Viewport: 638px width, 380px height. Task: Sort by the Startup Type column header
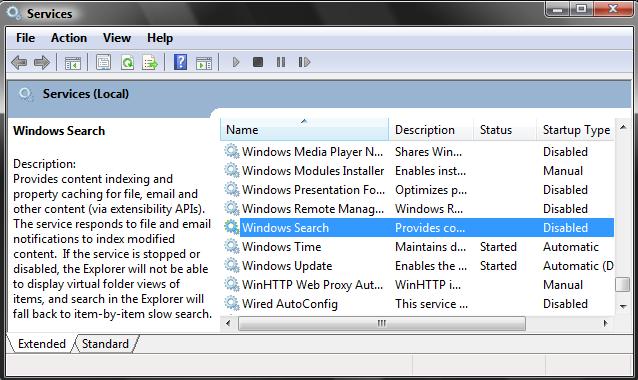[575, 130]
